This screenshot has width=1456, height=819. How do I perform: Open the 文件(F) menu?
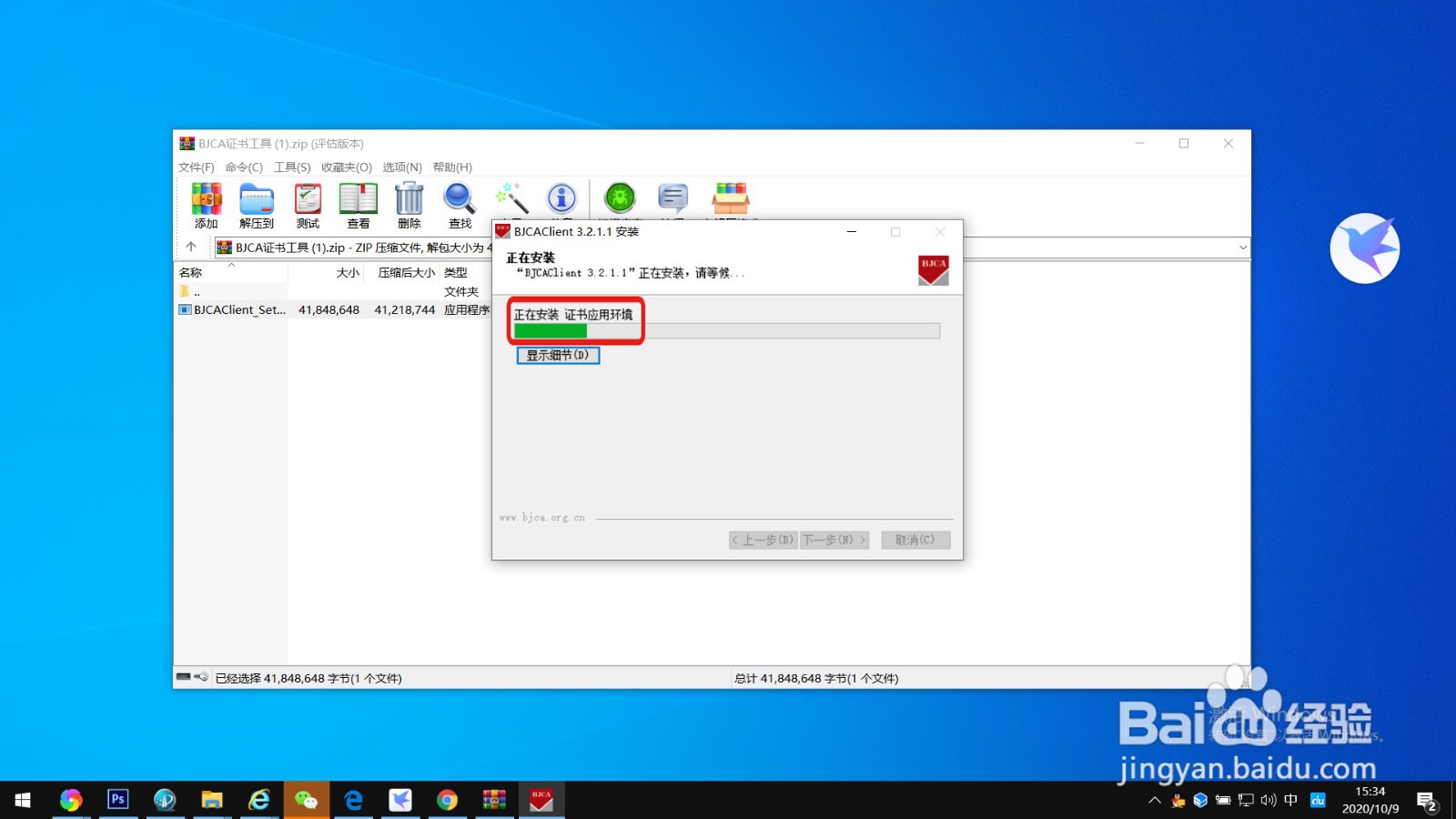196,167
